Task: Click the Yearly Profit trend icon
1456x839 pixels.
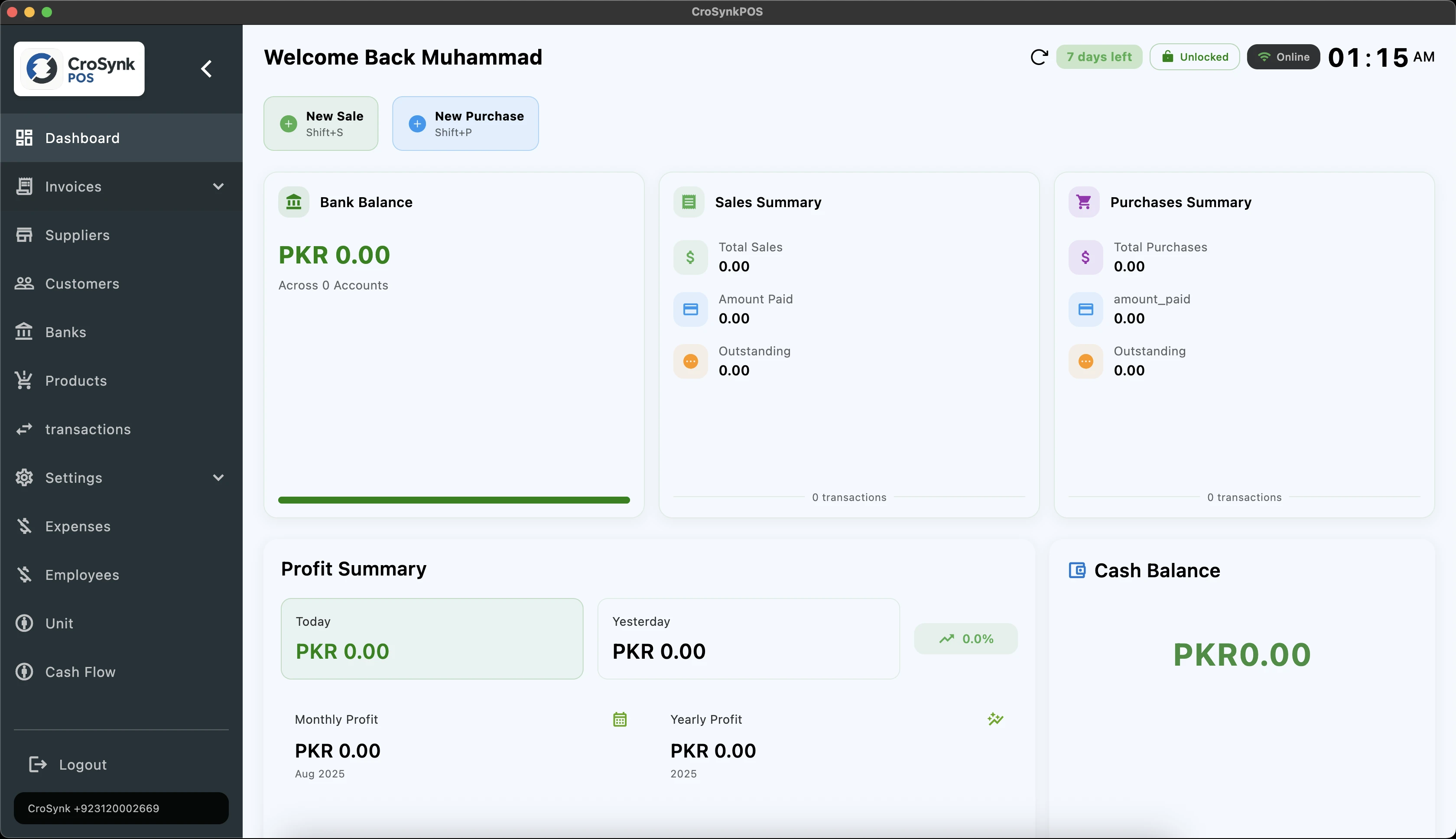Action: (x=995, y=719)
